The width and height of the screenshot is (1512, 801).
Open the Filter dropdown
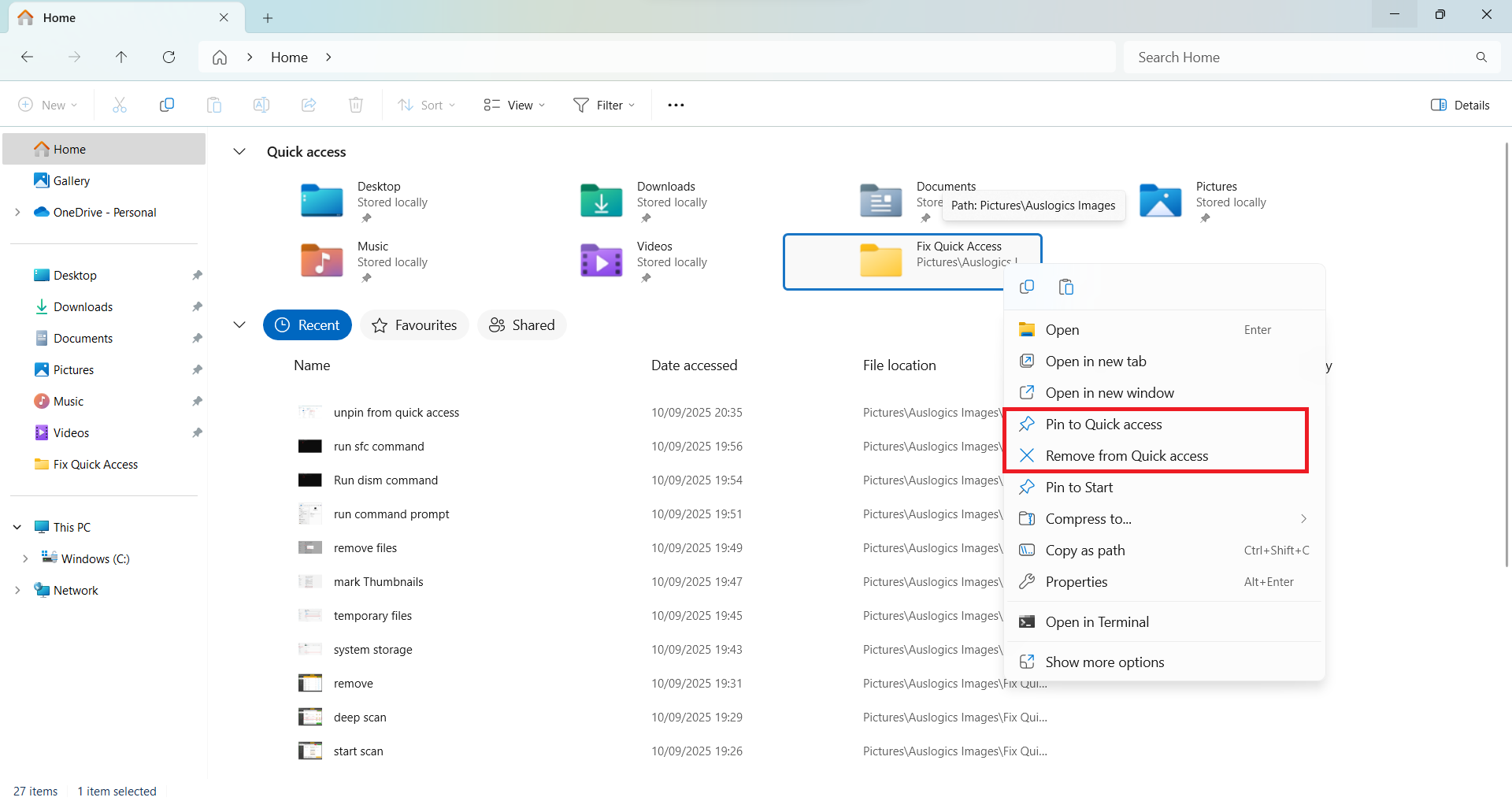pos(603,104)
